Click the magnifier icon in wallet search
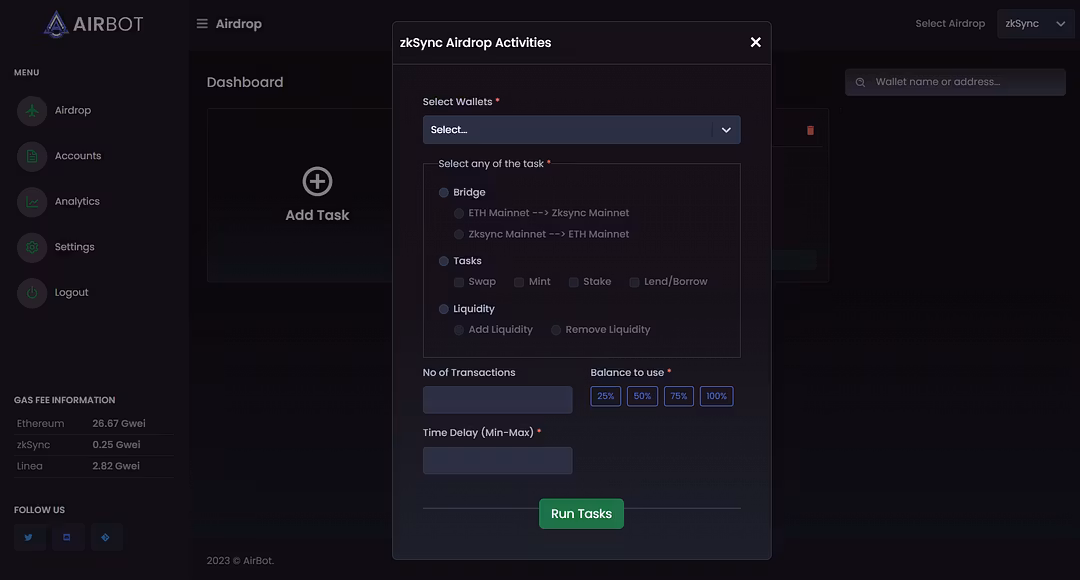Viewport: 1080px width, 580px height. coord(860,82)
